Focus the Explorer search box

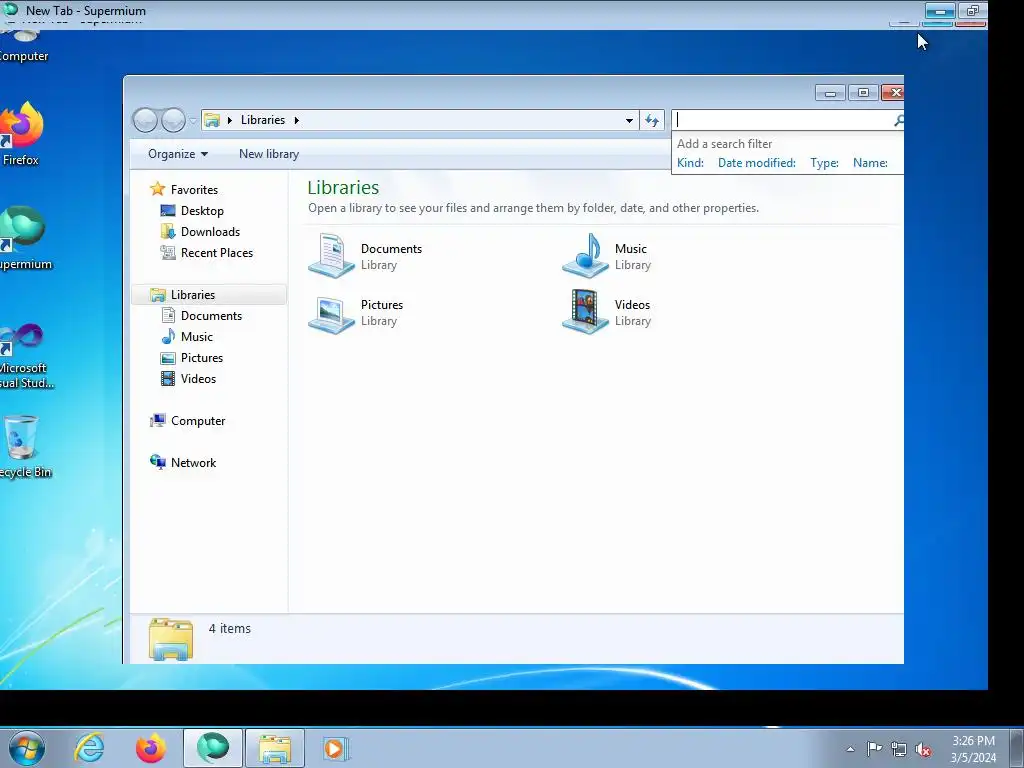point(782,120)
